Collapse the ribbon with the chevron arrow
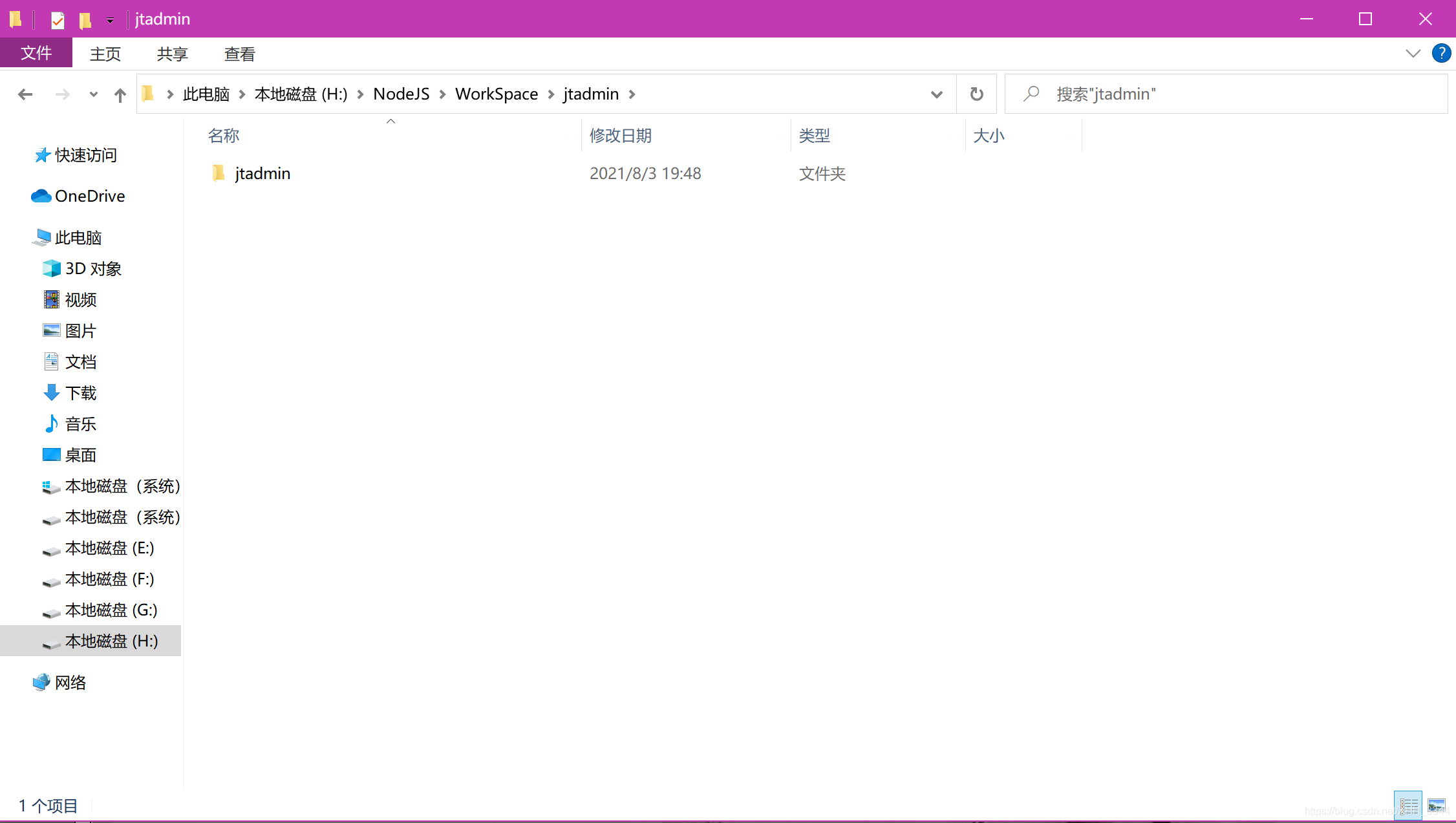Image resolution: width=1456 pixels, height=823 pixels. point(1413,53)
